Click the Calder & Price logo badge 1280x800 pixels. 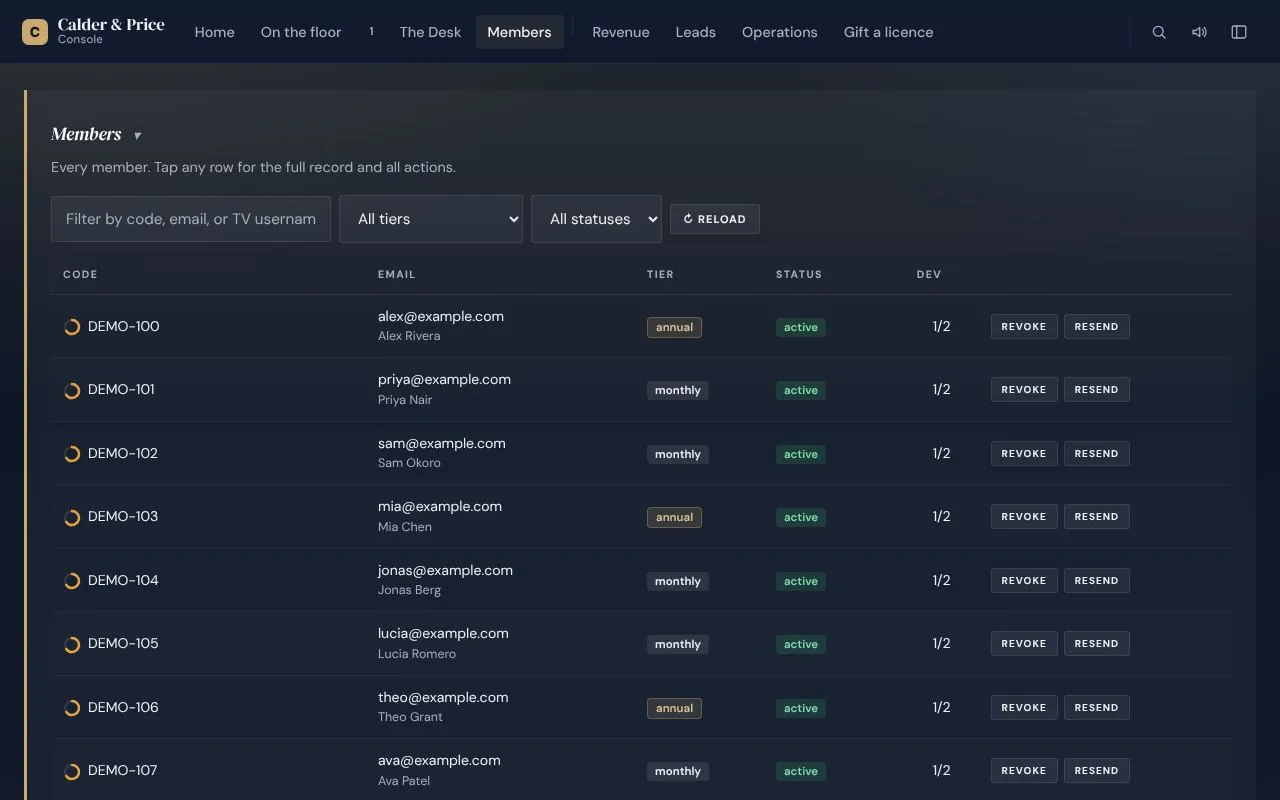point(35,32)
